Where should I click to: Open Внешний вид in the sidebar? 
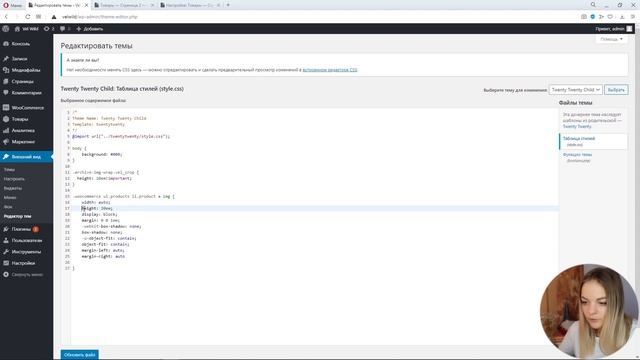coord(27,157)
